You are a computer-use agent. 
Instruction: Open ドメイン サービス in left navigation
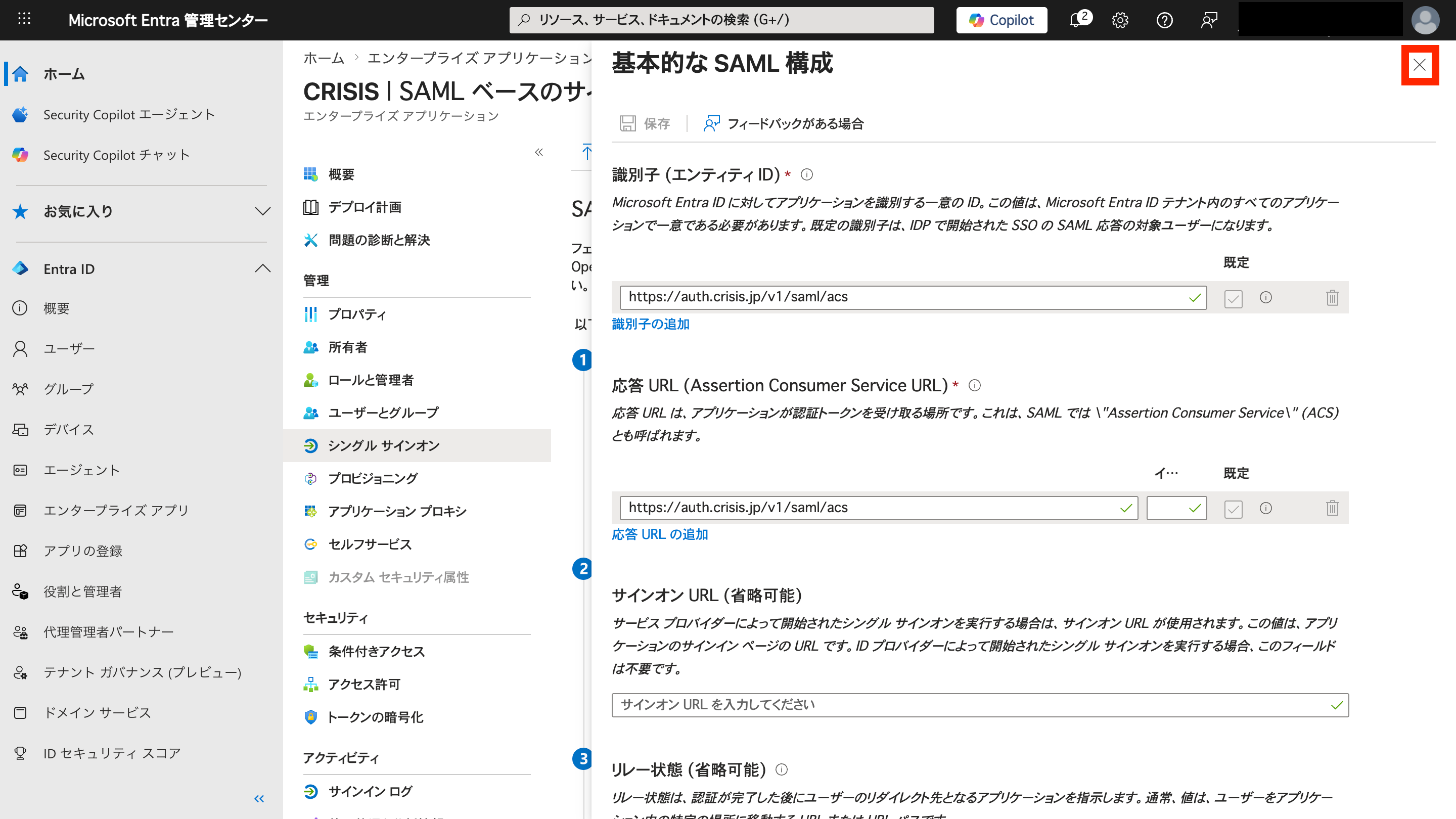click(x=142, y=713)
